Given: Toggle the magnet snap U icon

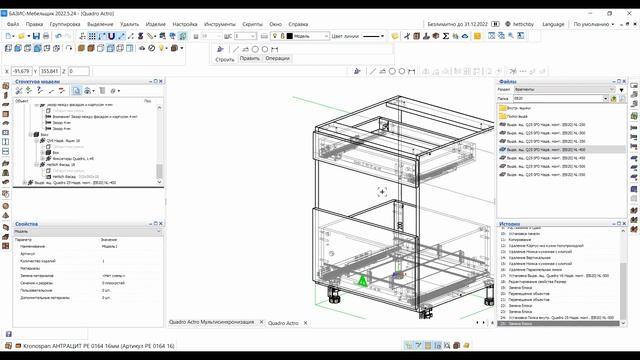Looking at the screenshot, I should 111,36.
